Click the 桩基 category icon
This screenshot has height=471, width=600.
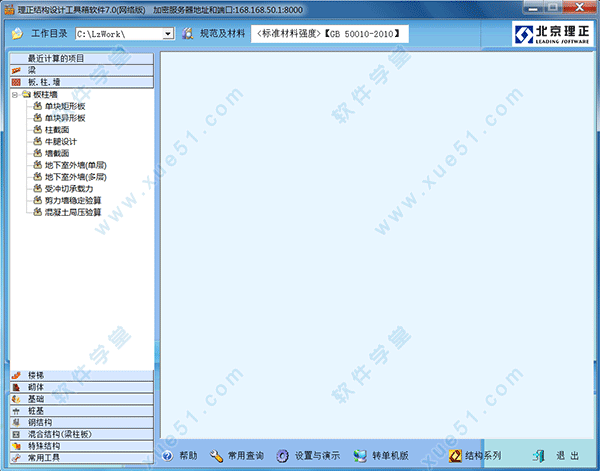(x=16, y=411)
